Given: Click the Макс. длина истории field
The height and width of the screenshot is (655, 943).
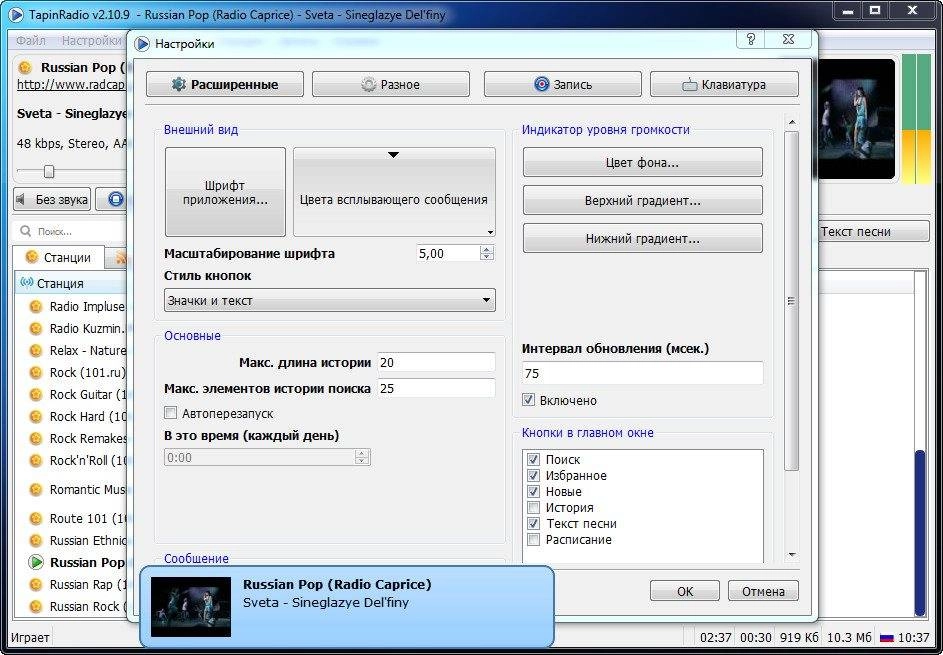Looking at the screenshot, I should [436, 362].
